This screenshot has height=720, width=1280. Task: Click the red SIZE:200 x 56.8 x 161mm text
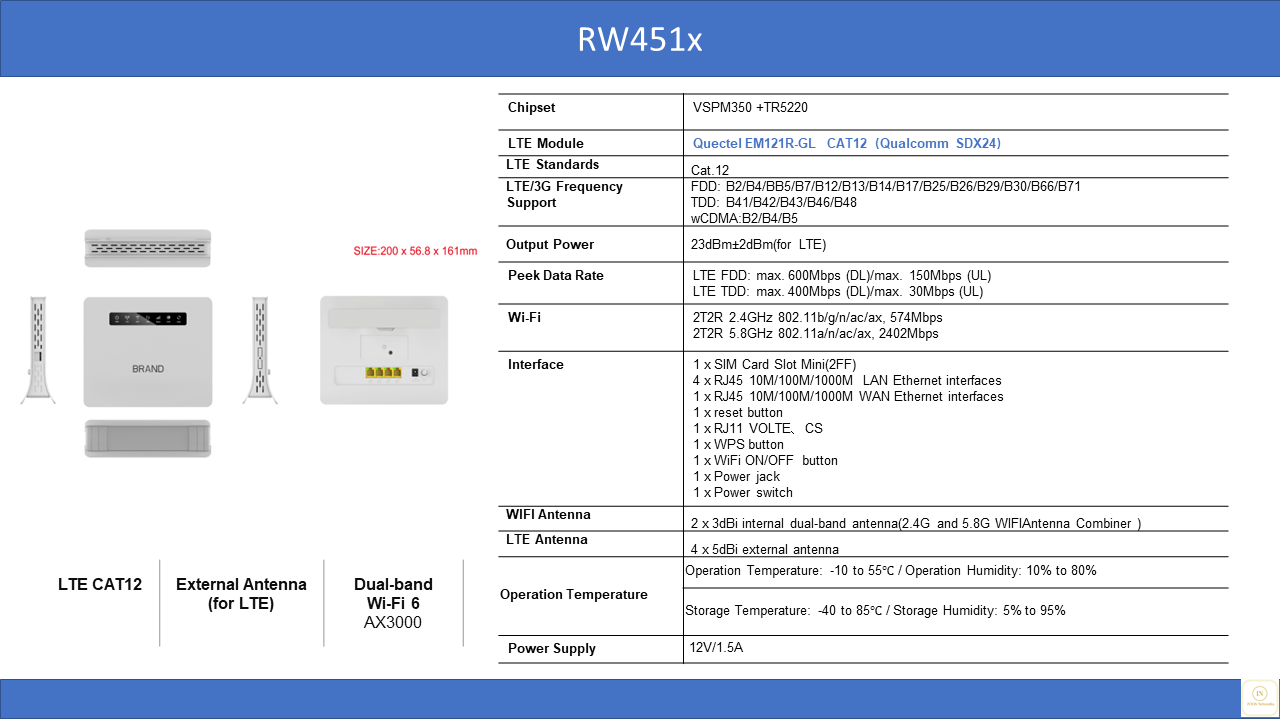415,251
